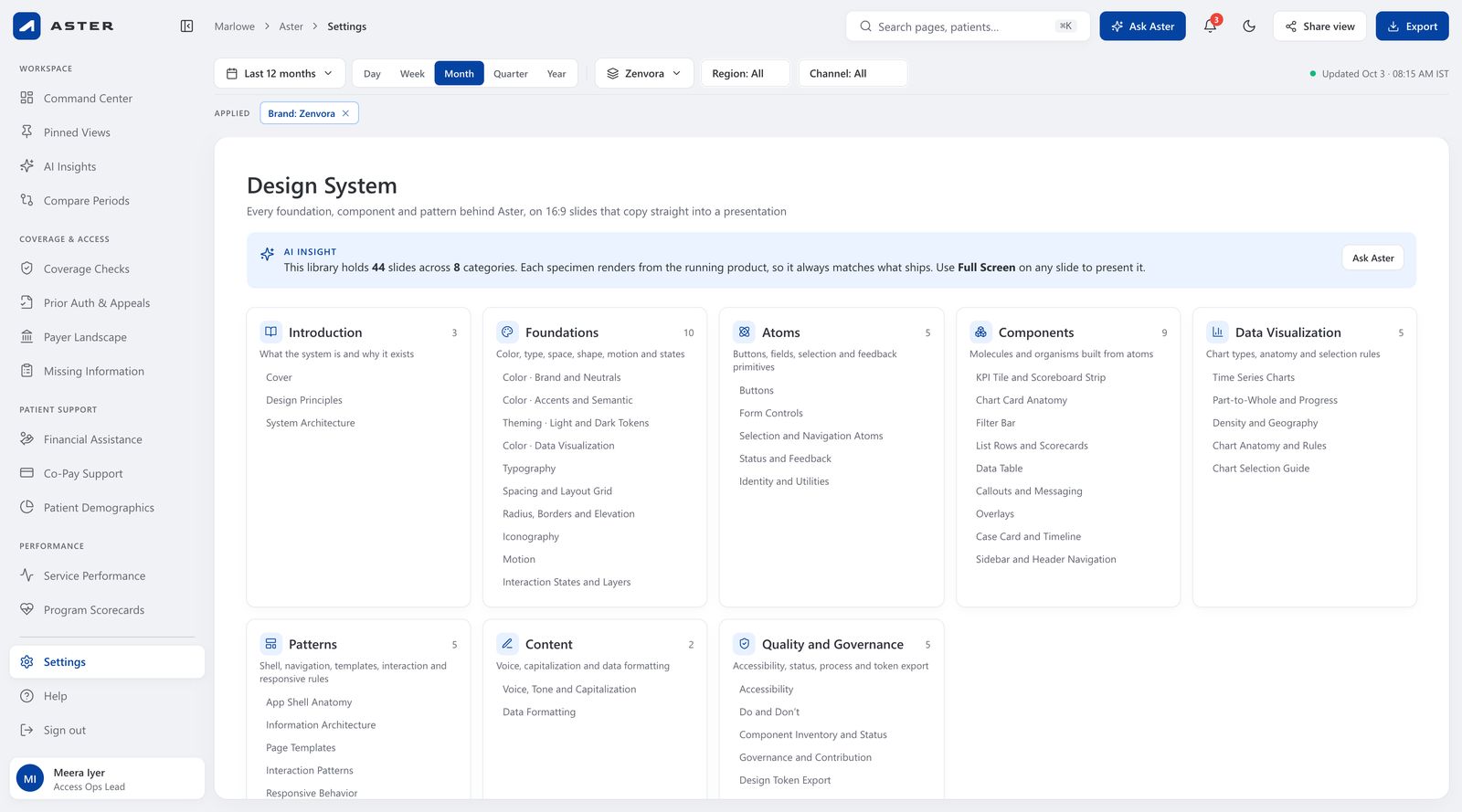Select the Week granularity option
1462x812 pixels.
[412, 74]
